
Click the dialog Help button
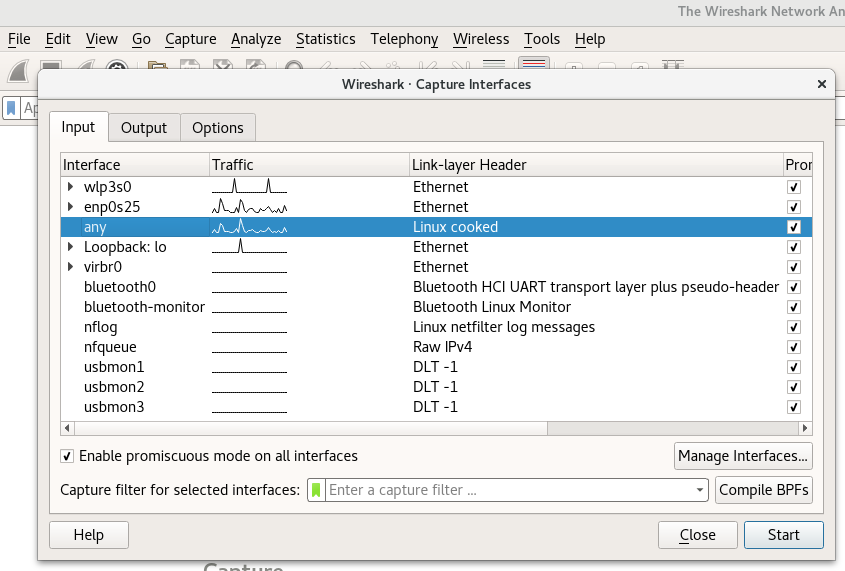[x=89, y=535]
